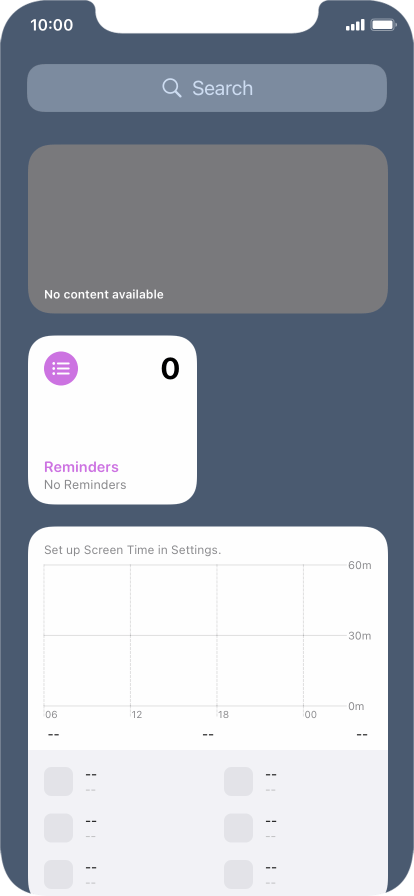Tap the battery status icon

point(383,25)
